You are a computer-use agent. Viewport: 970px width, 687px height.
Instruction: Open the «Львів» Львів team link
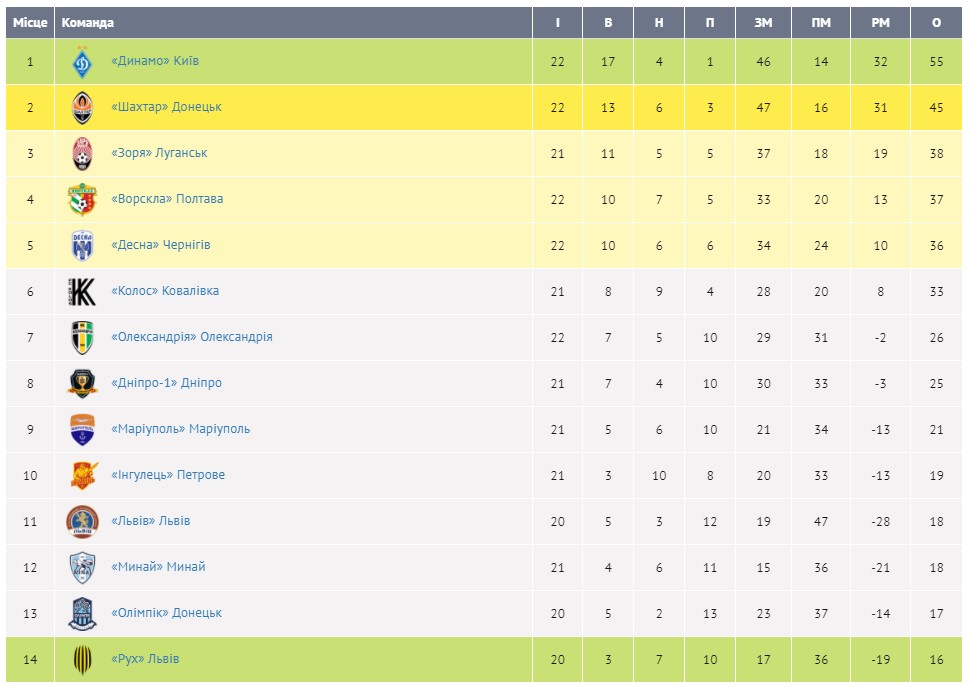(150, 521)
